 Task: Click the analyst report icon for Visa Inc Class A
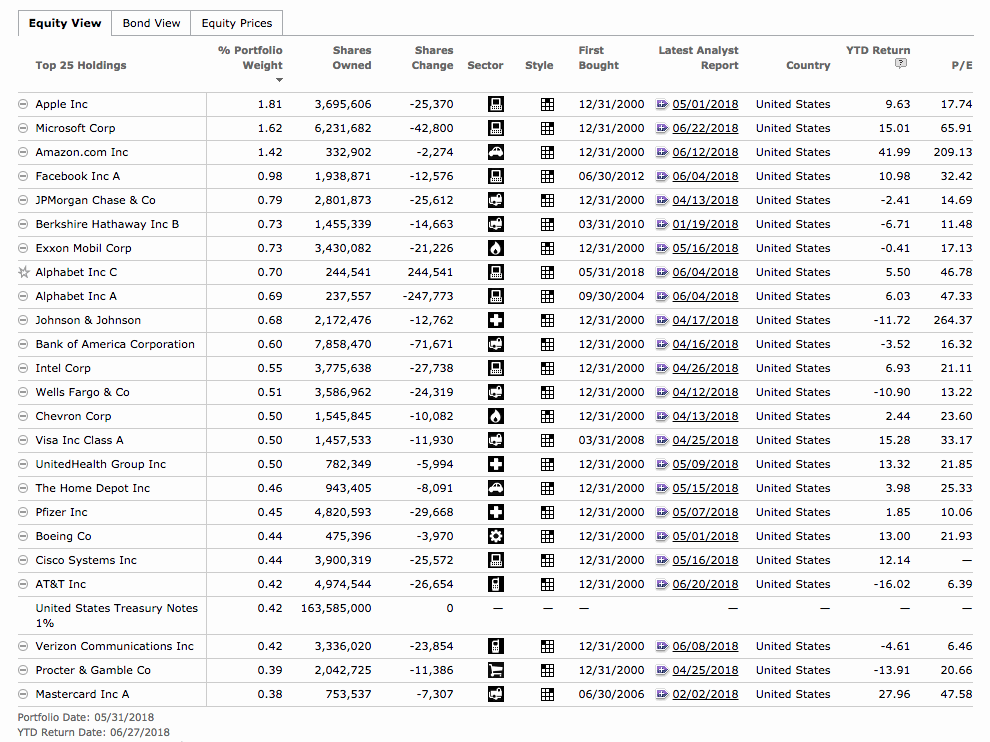pos(662,440)
